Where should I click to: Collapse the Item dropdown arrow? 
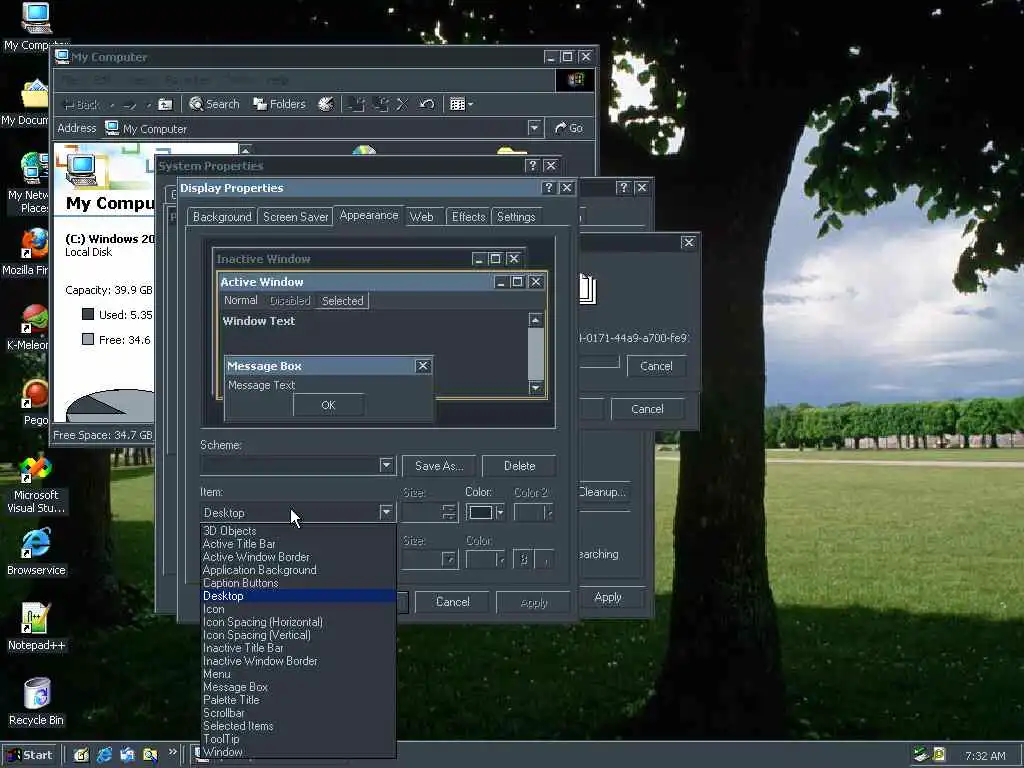click(386, 512)
